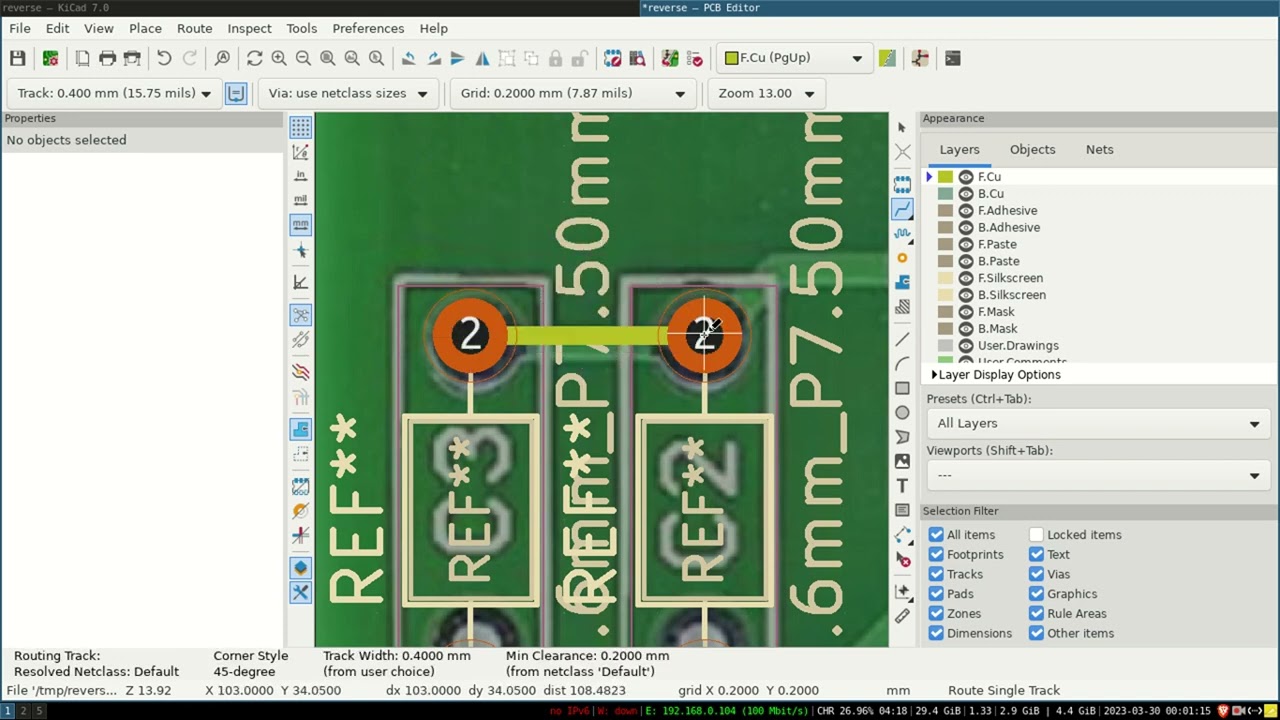Click F.Cu layer color swatch
This screenshot has width=1280, height=720.
click(945, 177)
